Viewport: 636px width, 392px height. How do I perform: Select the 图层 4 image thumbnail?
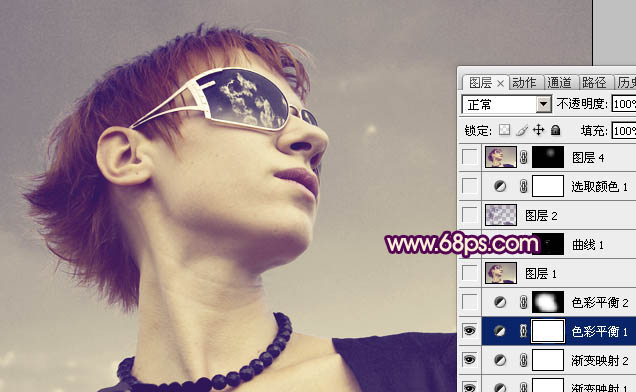[501, 157]
